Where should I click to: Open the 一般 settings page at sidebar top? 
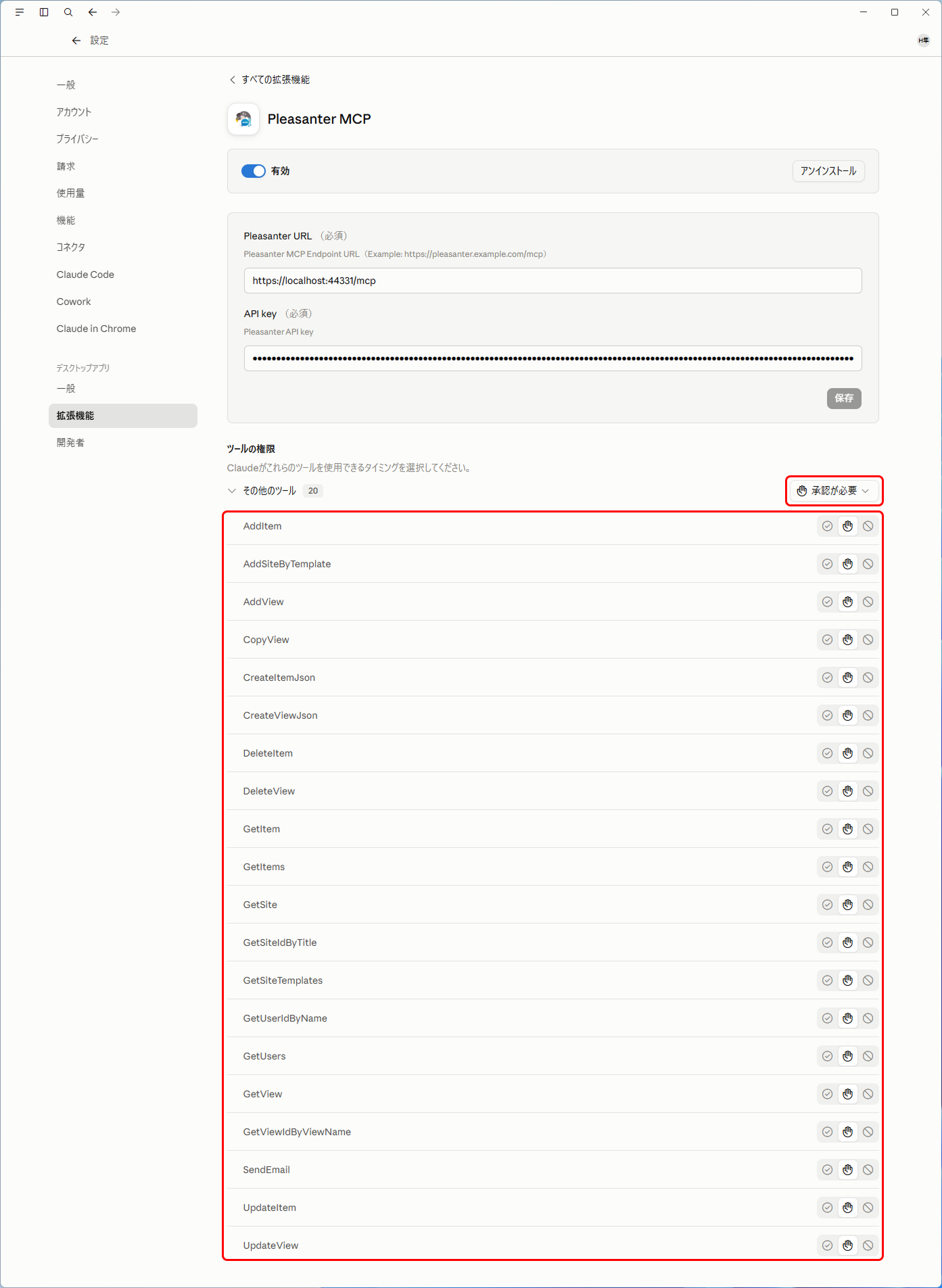(x=66, y=85)
